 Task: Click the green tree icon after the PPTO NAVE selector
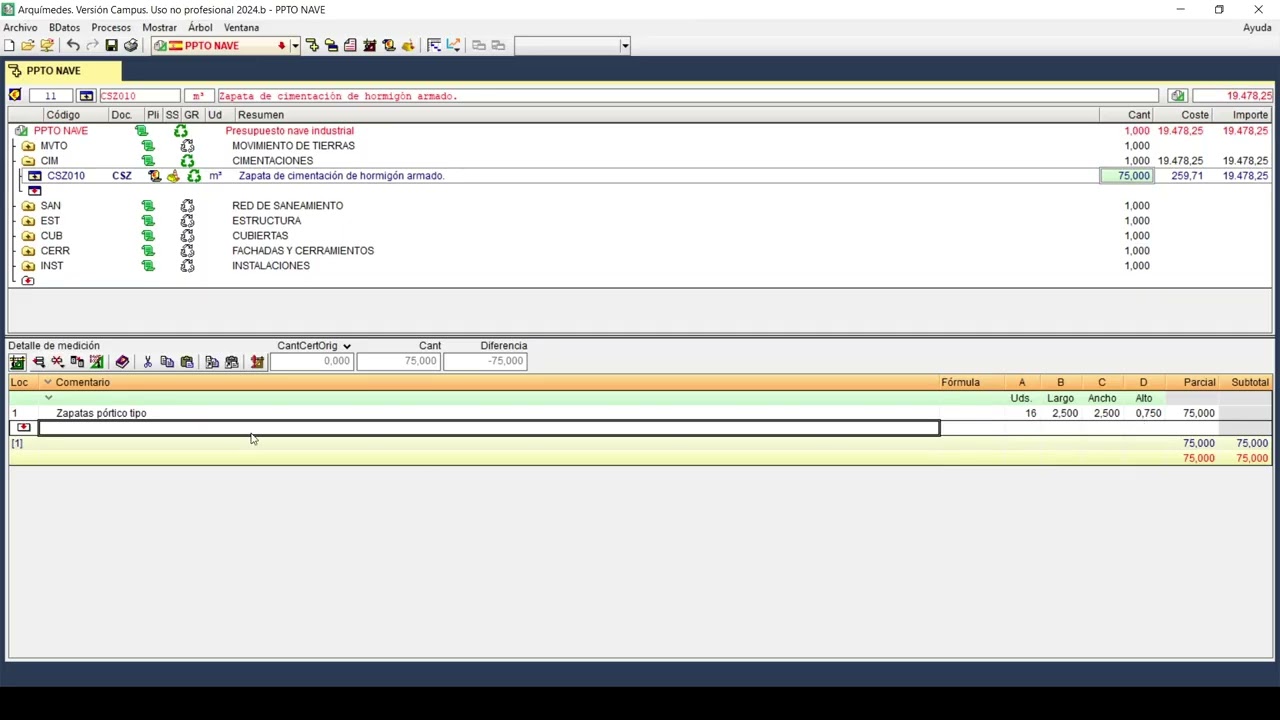click(x=312, y=45)
